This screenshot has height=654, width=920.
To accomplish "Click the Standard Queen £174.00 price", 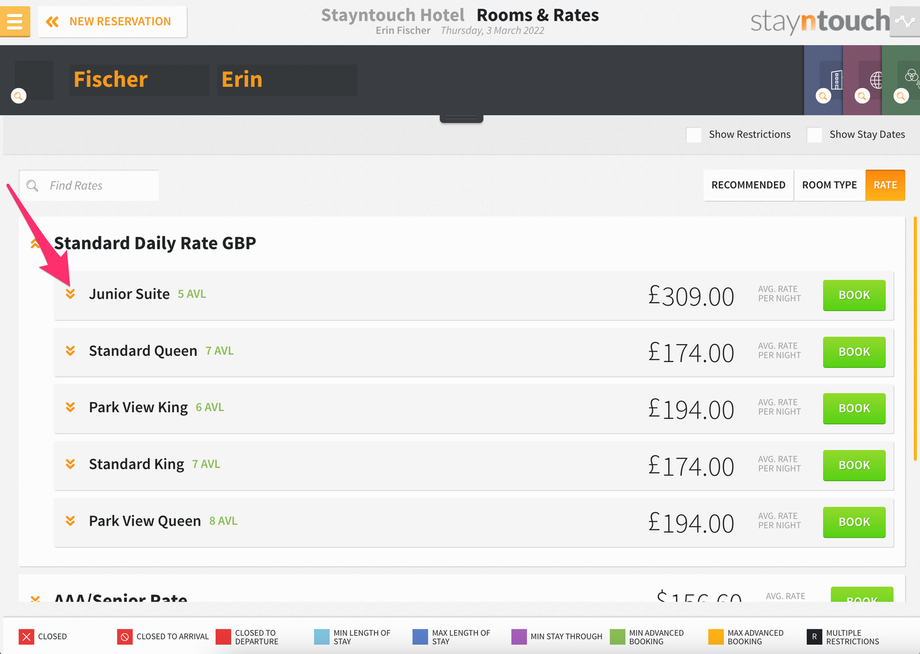I will (x=691, y=353).
